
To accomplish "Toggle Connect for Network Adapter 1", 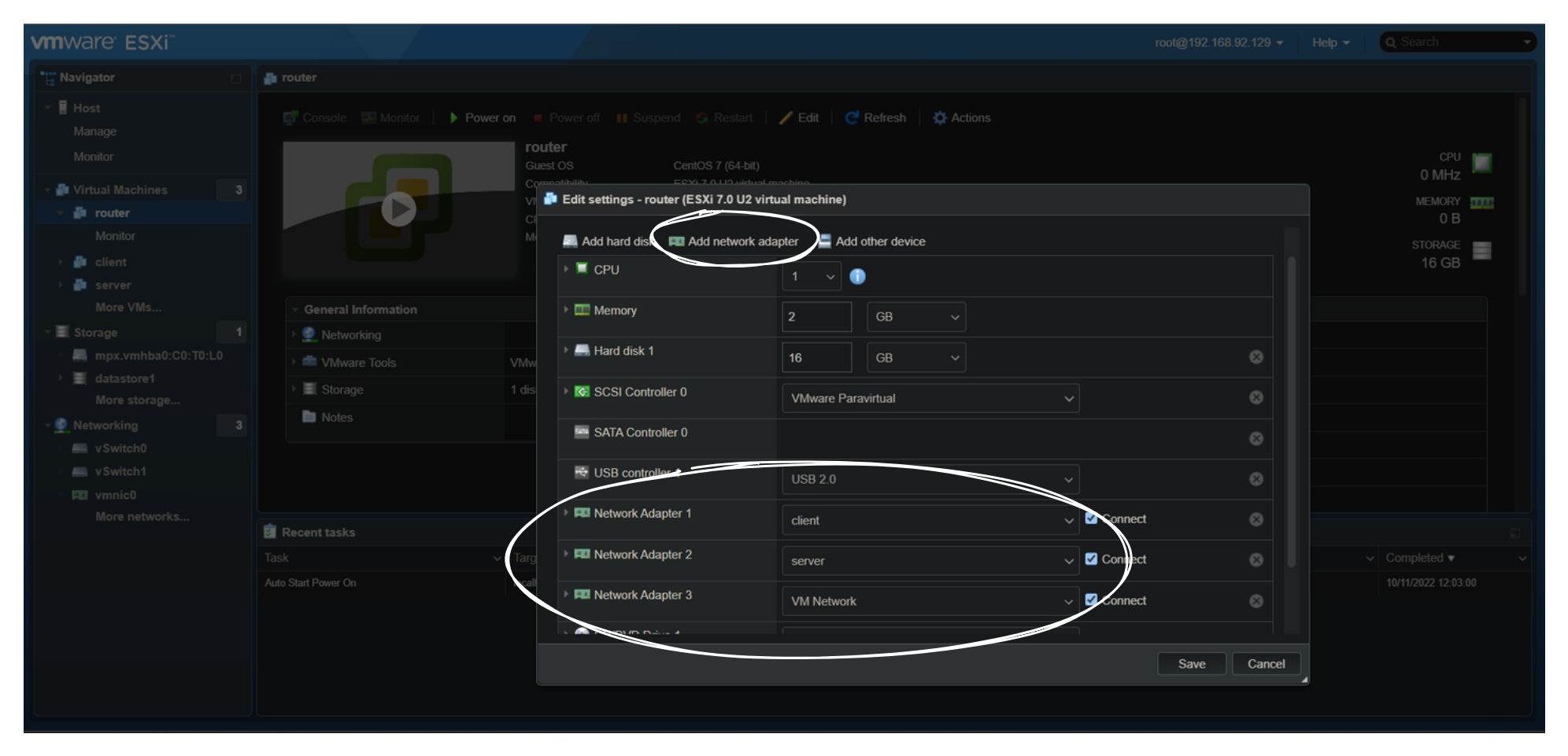I will click(1091, 518).
